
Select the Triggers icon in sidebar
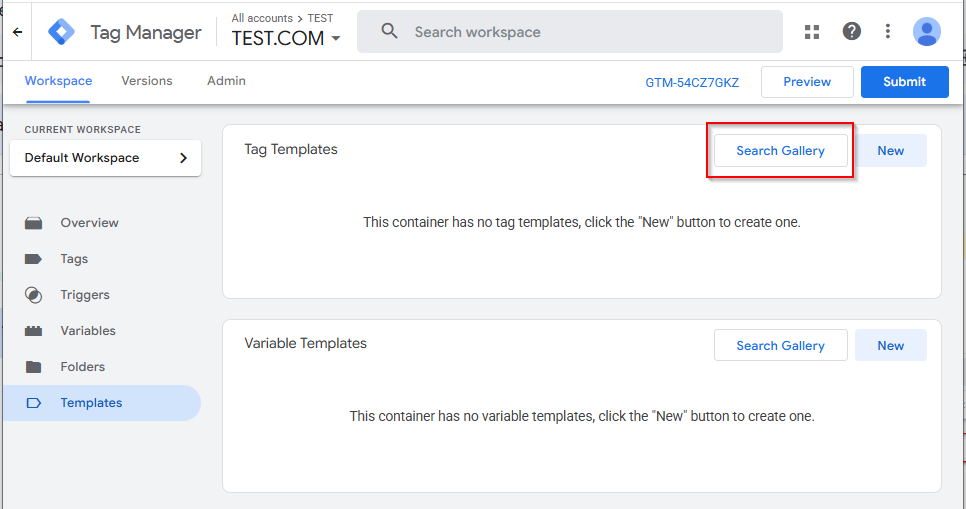point(33,295)
